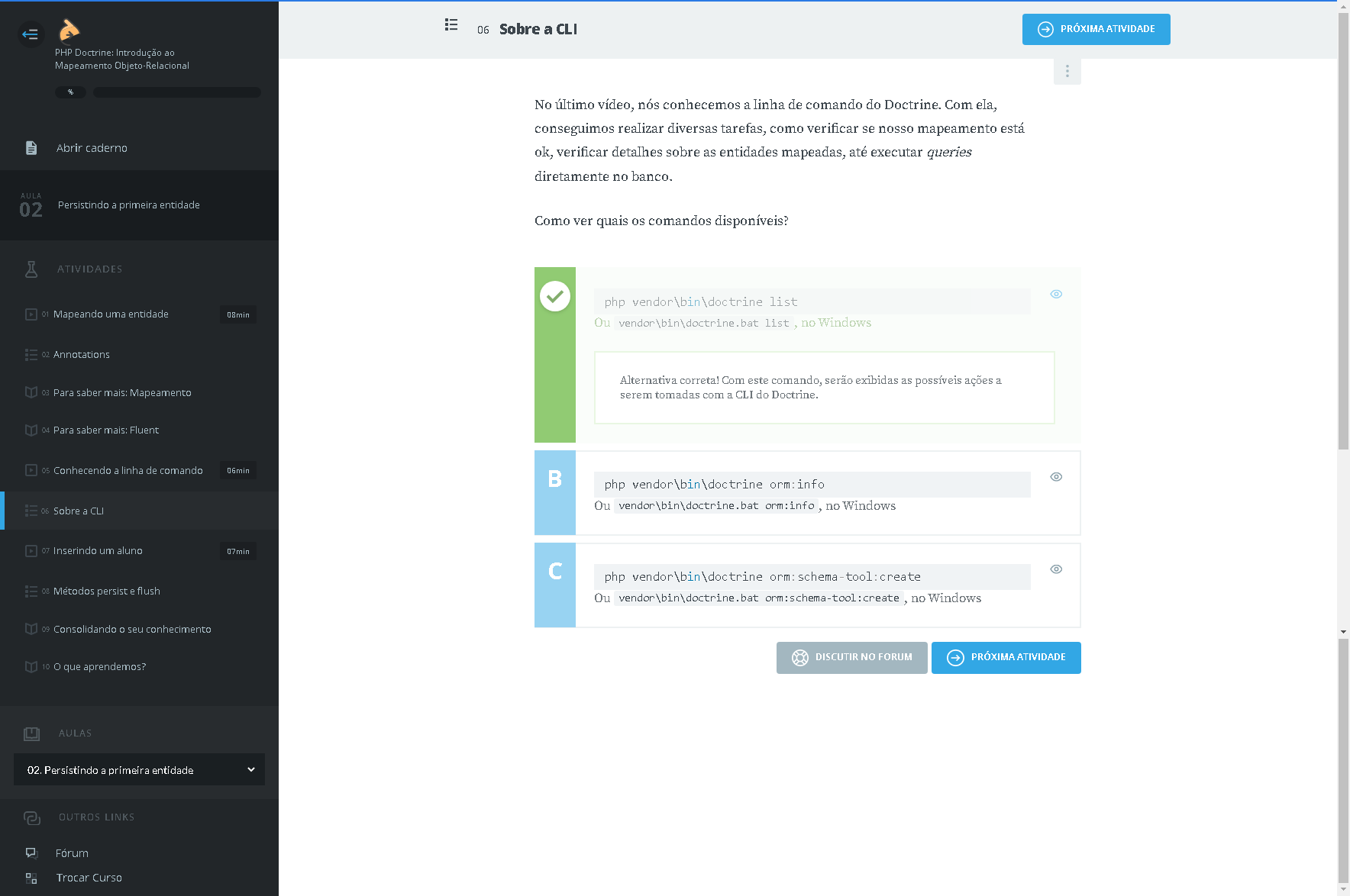The image size is (1350, 896).
Task: Open the Annotations activity
Action: click(82, 355)
